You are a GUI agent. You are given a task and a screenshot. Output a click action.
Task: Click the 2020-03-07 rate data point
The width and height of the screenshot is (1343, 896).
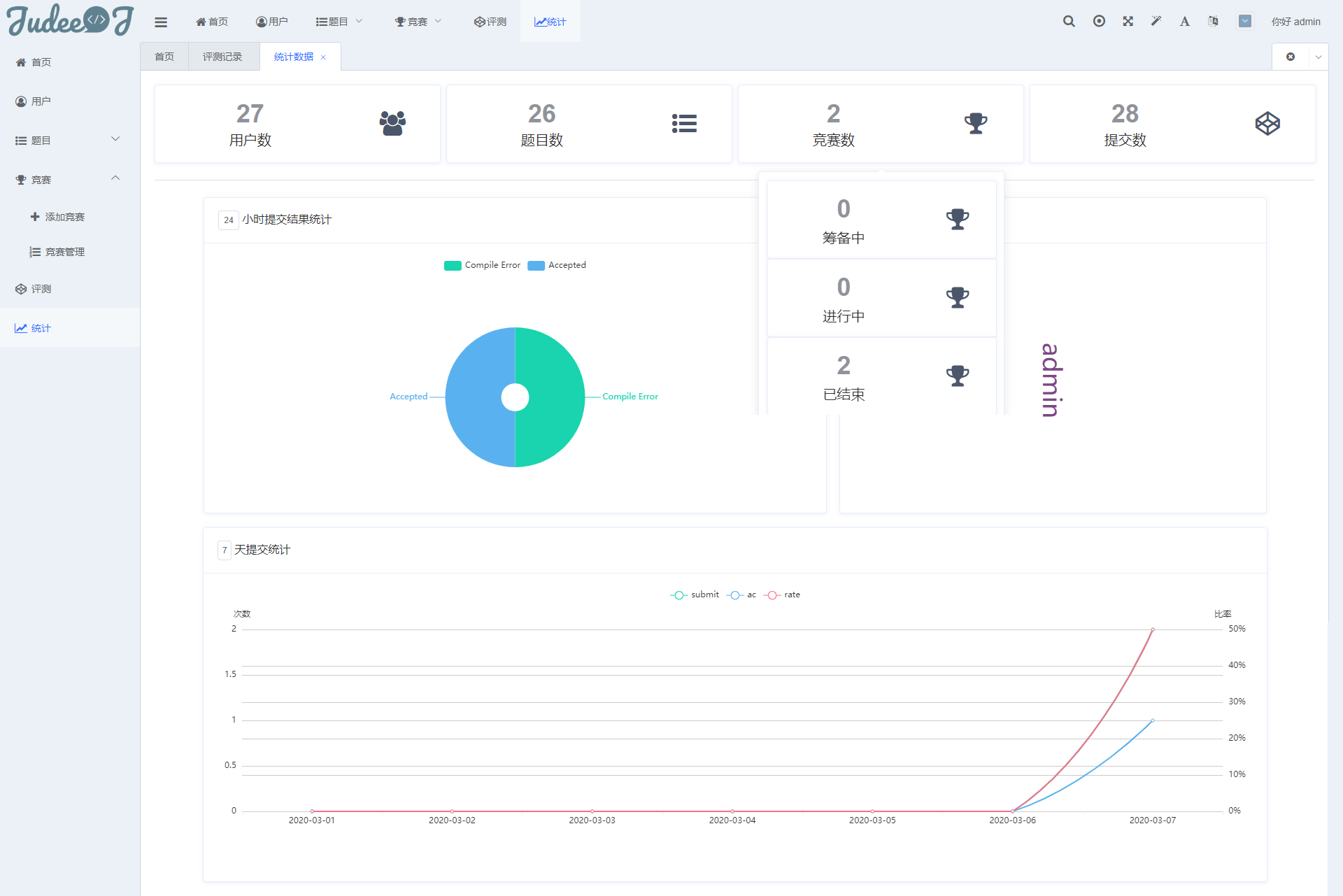[1153, 630]
